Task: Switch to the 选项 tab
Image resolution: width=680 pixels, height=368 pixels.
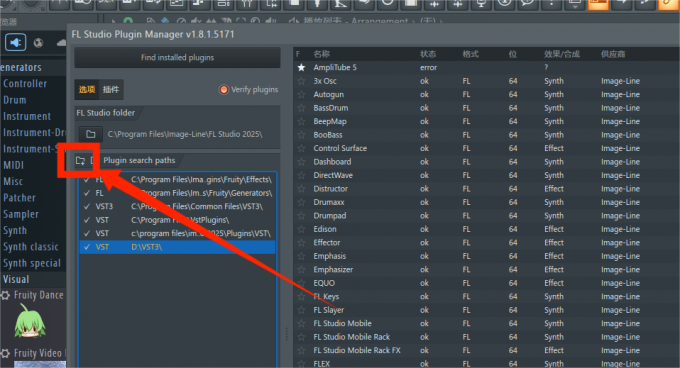Action: coord(87,90)
